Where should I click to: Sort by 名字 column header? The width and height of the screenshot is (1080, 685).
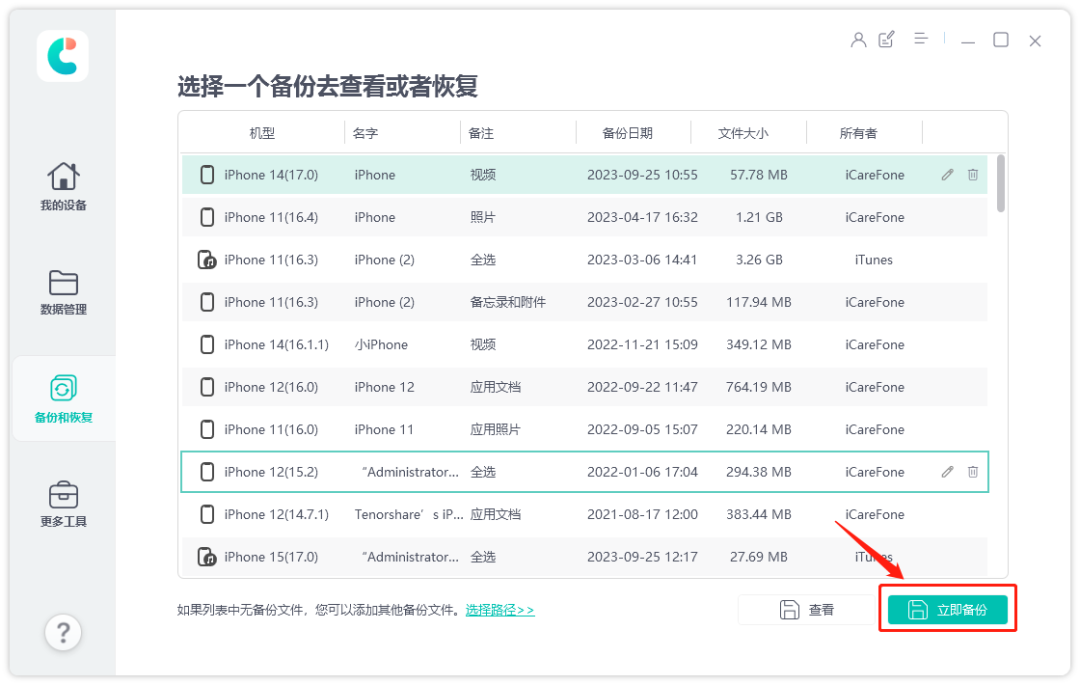[x=365, y=133]
